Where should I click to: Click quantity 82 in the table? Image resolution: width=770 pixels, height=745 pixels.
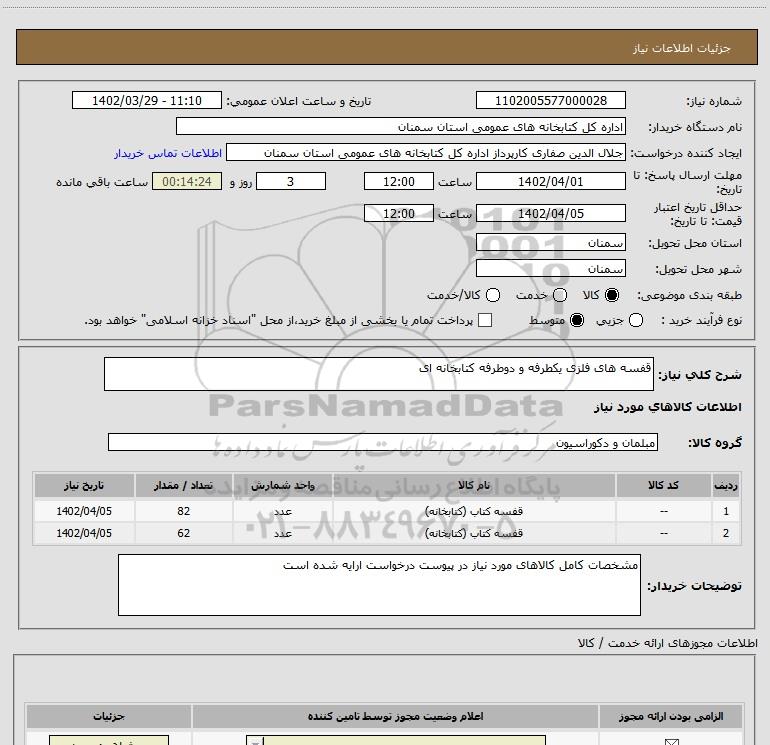point(184,511)
